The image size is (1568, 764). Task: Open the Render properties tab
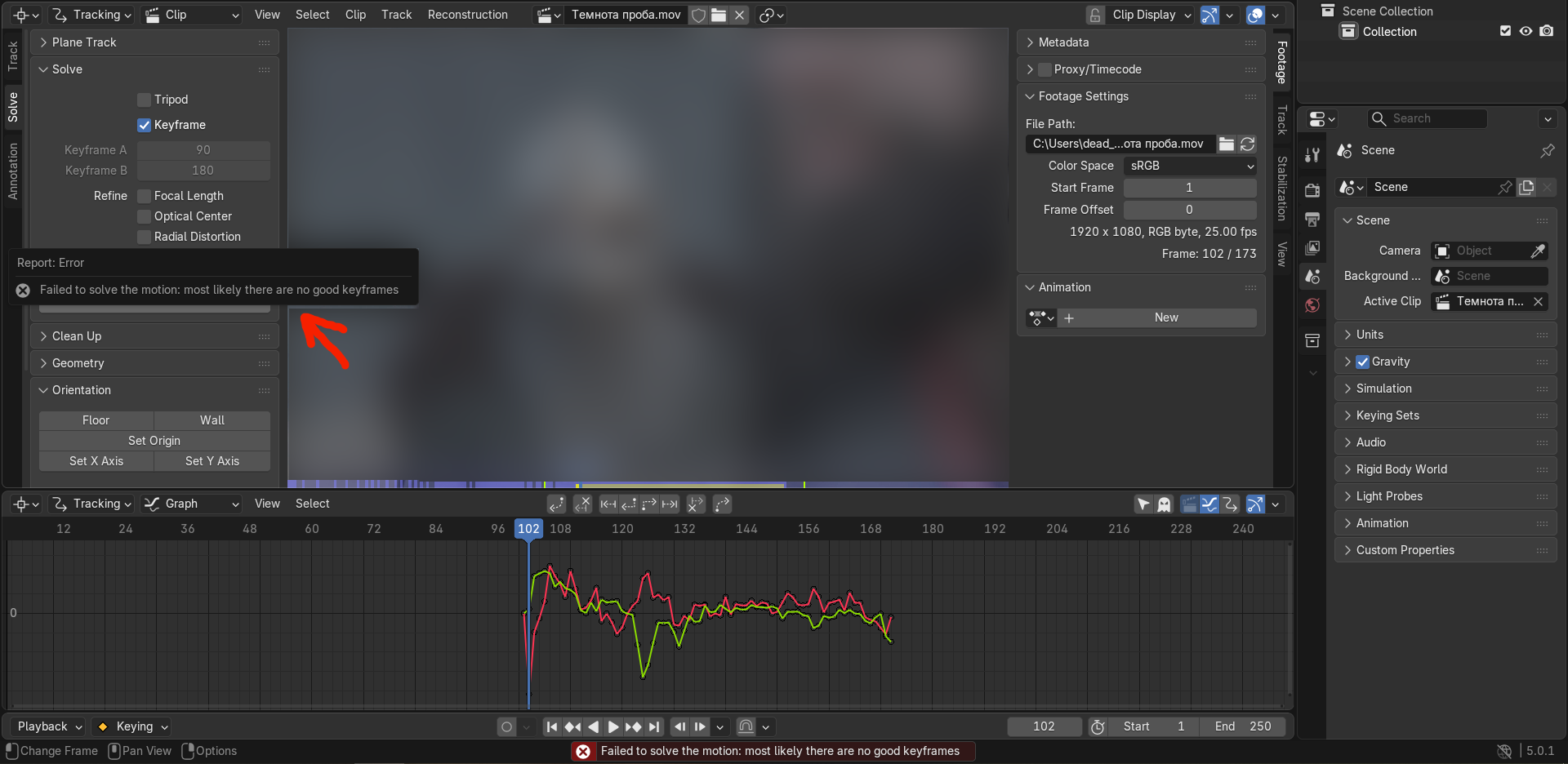[x=1312, y=190]
